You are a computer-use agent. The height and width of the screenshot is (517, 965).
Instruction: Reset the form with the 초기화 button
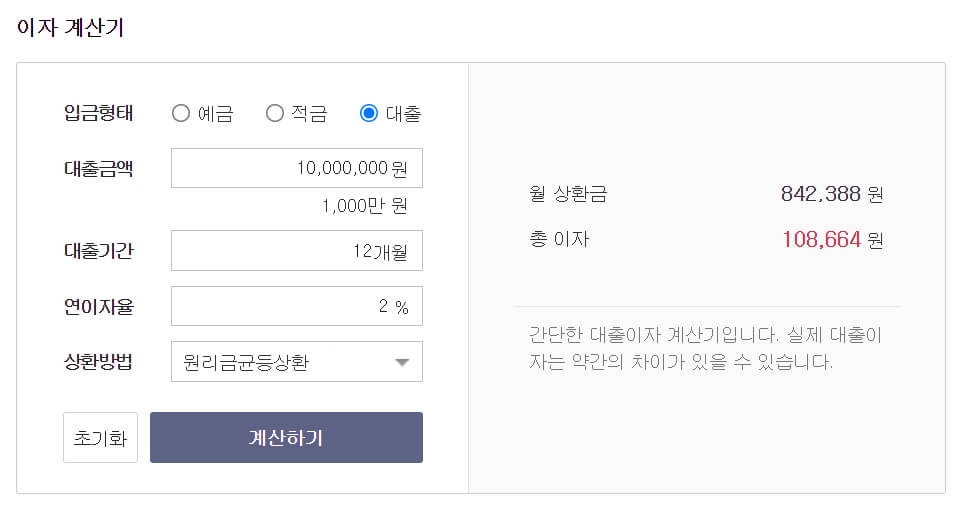(x=100, y=438)
